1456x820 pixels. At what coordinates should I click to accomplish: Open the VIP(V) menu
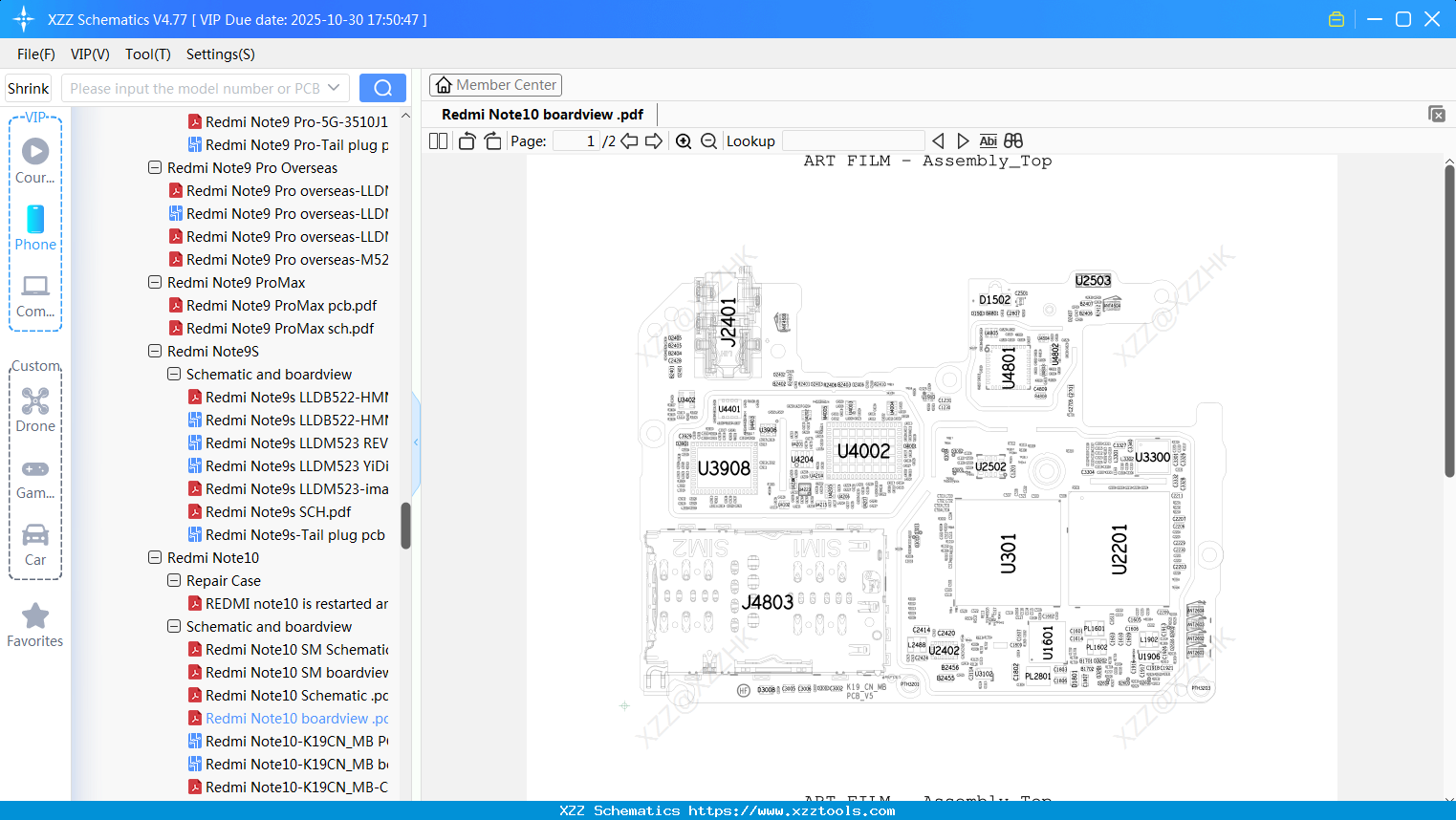coord(89,54)
